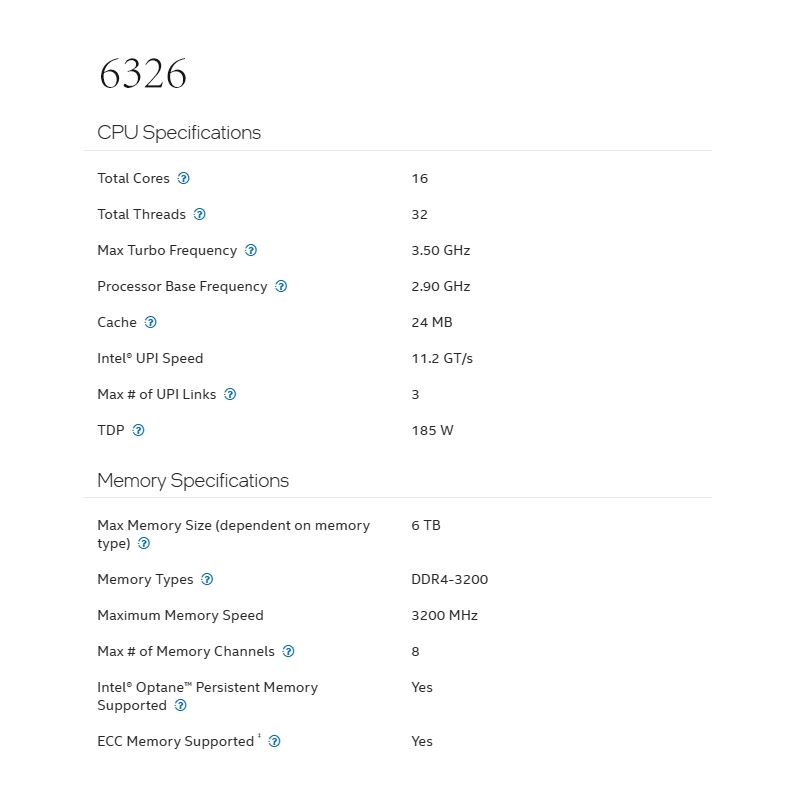The image size is (800, 800).
Task: Show Max Memory Size help info
Action: (144, 543)
